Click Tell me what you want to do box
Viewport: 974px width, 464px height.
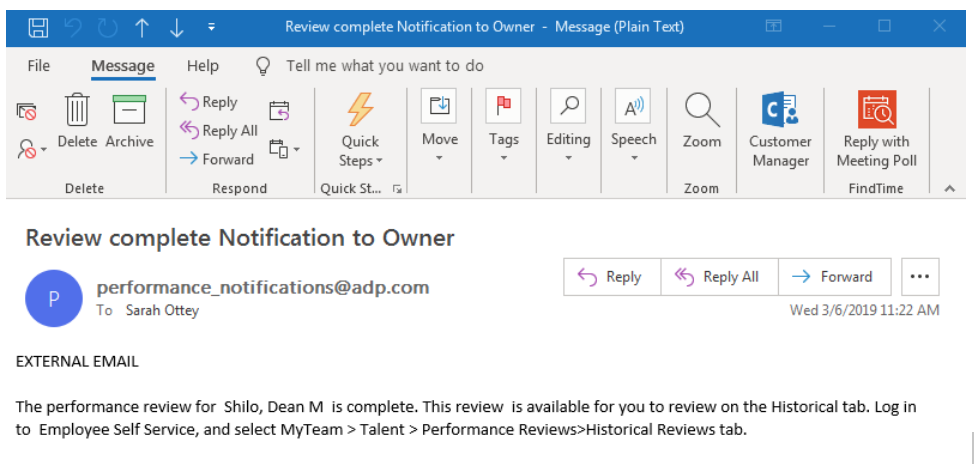[x=385, y=66]
